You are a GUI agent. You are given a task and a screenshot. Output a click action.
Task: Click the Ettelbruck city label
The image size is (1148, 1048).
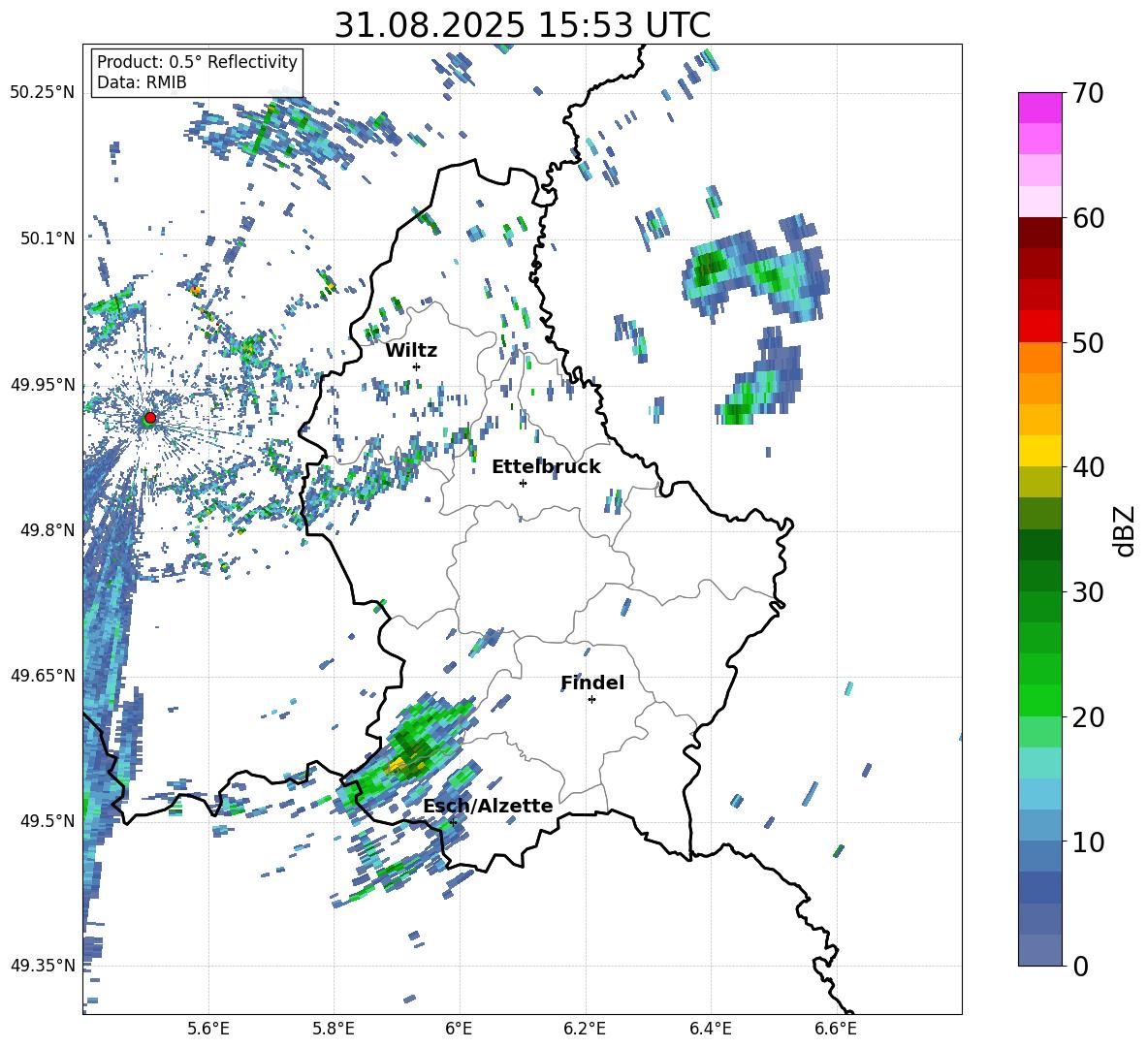pyautogui.click(x=546, y=467)
